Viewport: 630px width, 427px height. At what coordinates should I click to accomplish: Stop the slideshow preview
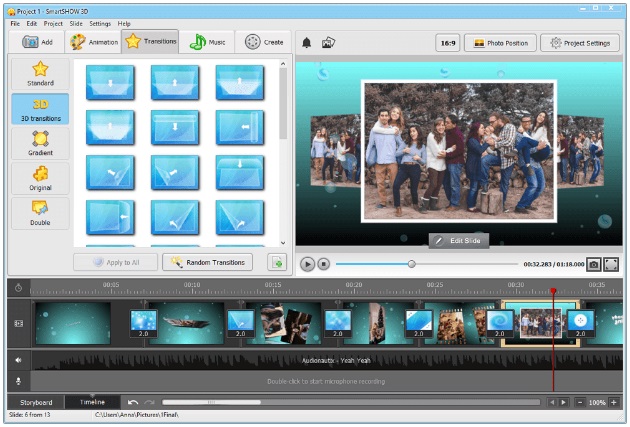(323, 264)
